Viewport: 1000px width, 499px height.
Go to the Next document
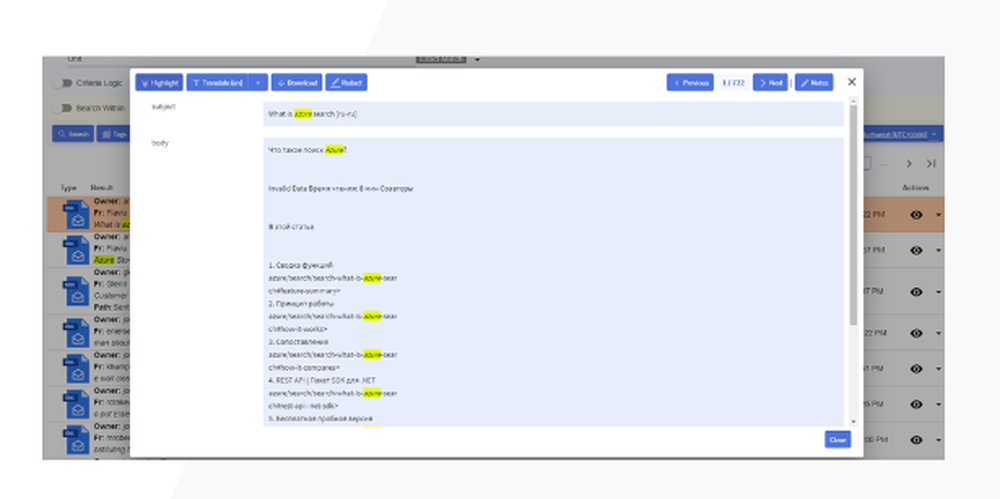pos(770,82)
